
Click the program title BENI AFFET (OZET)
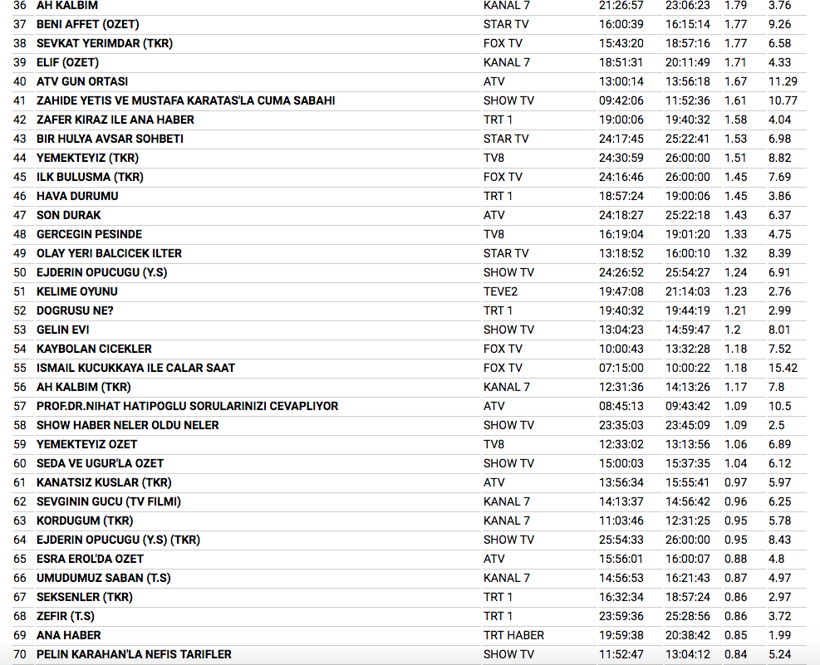click(x=87, y=24)
